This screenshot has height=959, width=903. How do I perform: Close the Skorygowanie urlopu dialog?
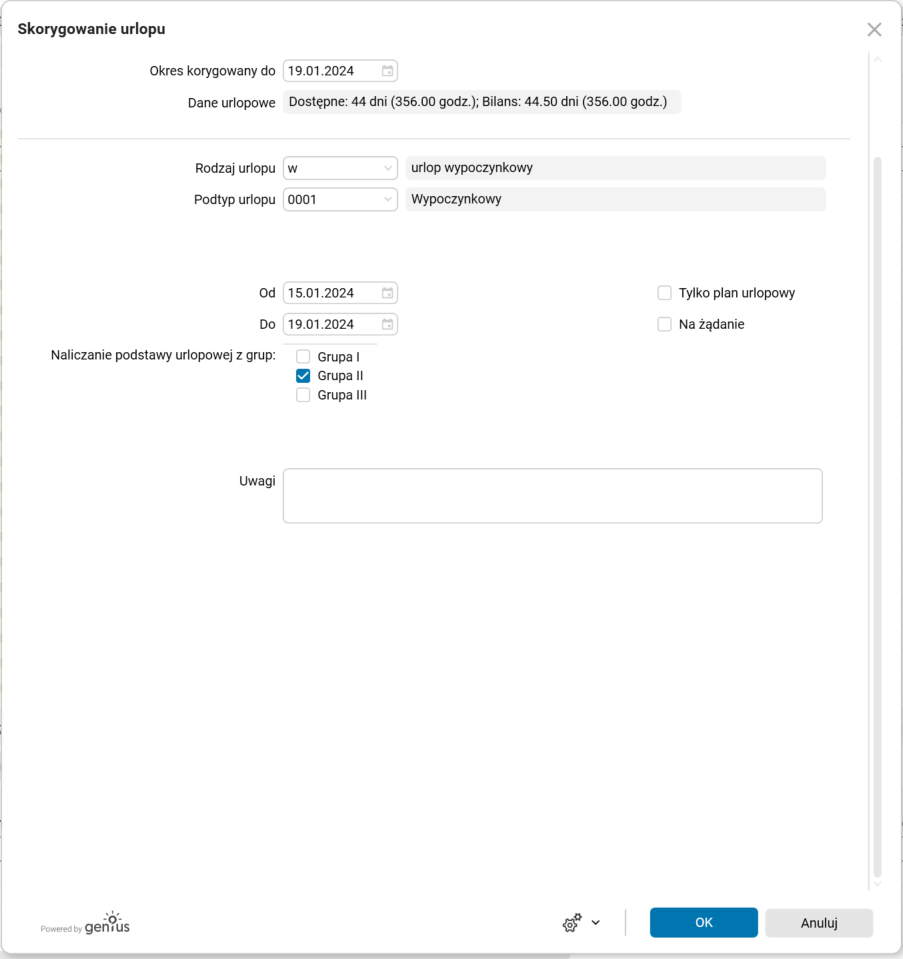(873, 29)
